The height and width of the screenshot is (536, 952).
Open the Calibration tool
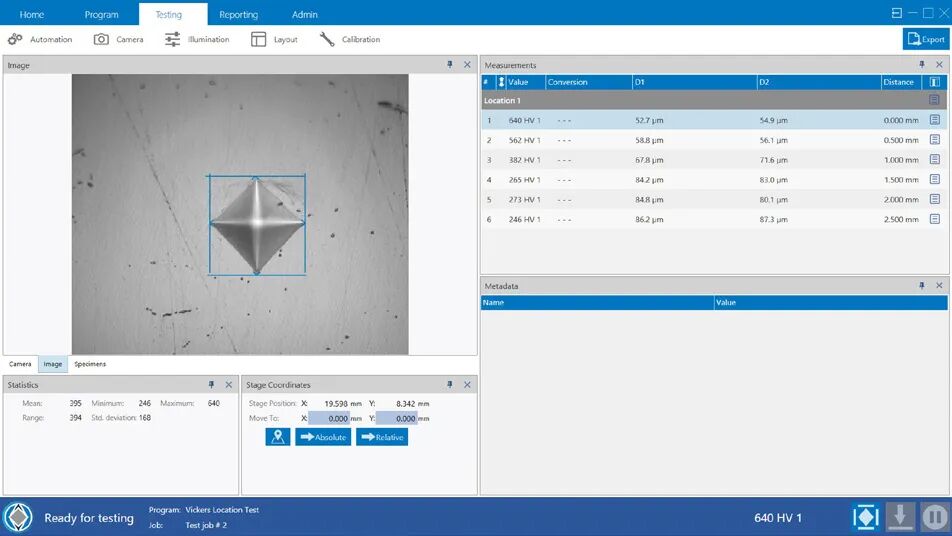coord(350,39)
